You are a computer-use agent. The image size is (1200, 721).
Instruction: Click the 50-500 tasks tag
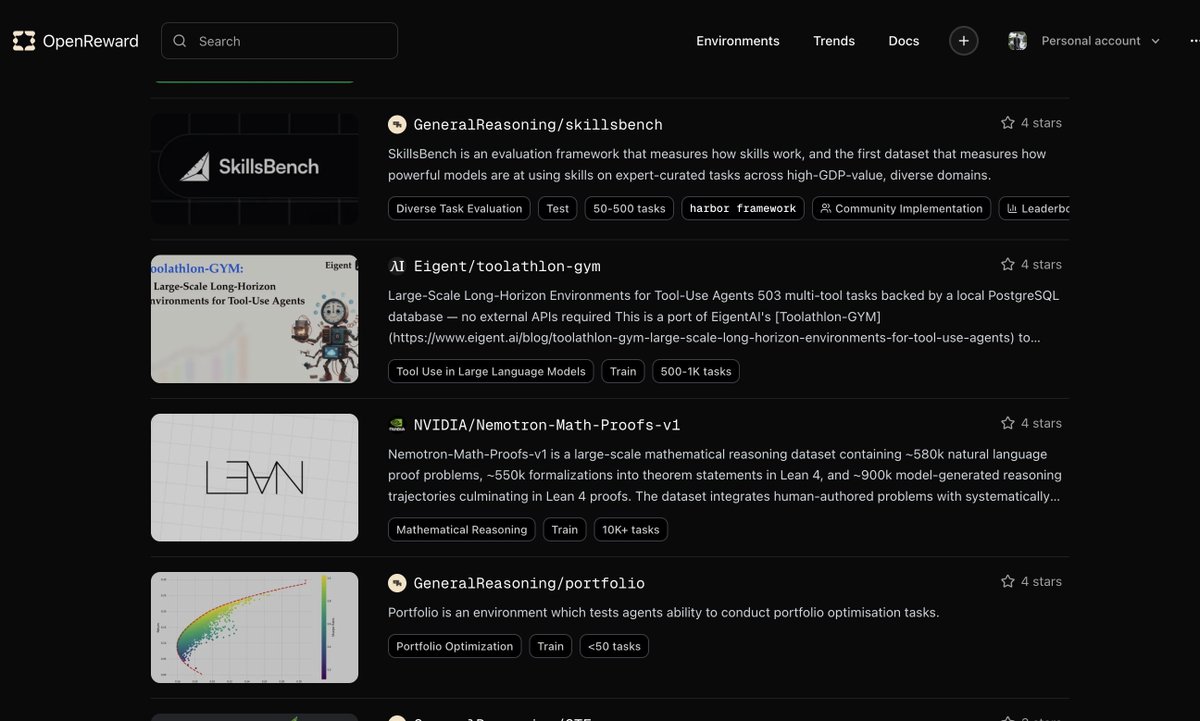tap(629, 208)
